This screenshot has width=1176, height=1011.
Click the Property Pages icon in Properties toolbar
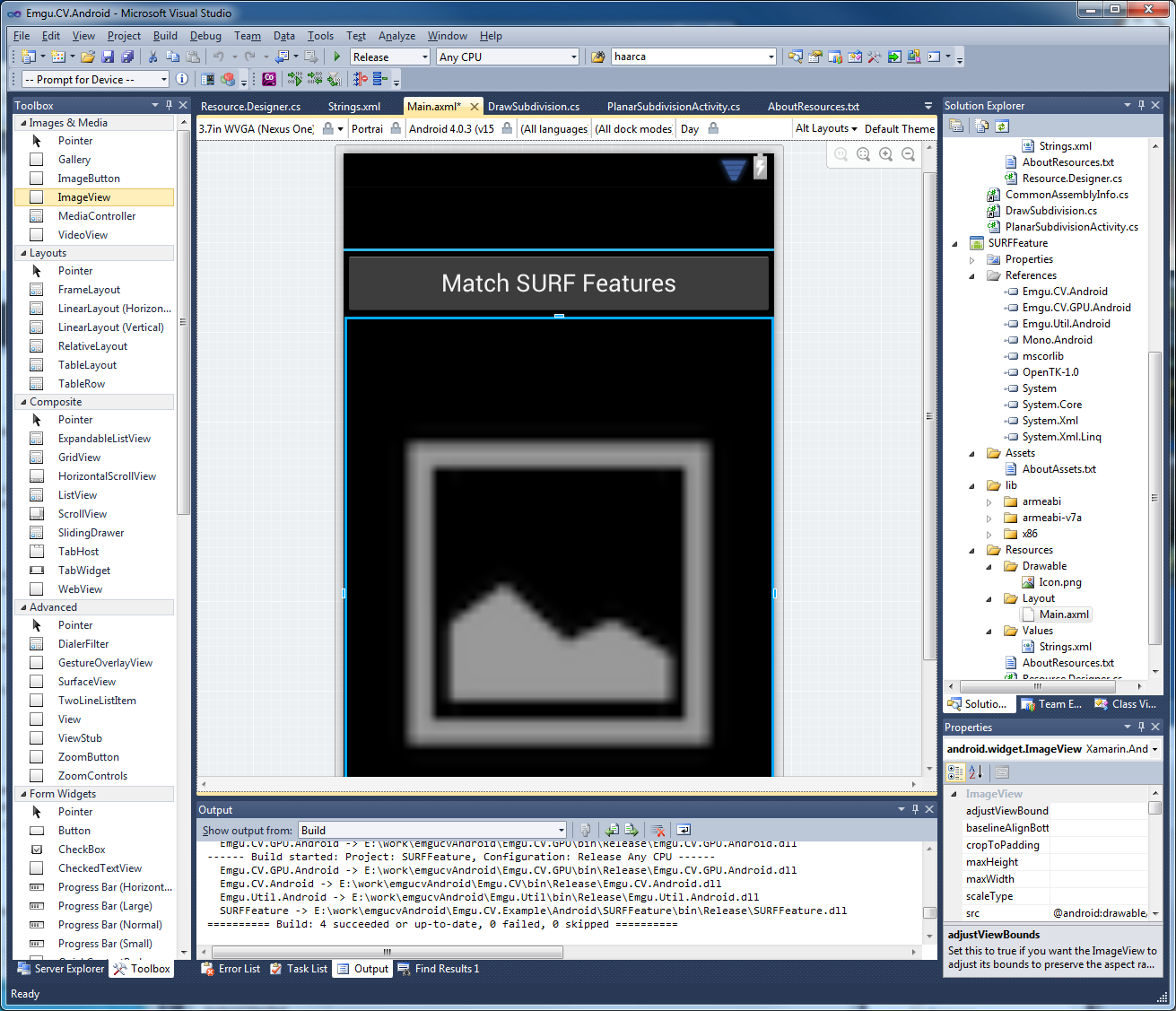click(x=1002, y=771)
